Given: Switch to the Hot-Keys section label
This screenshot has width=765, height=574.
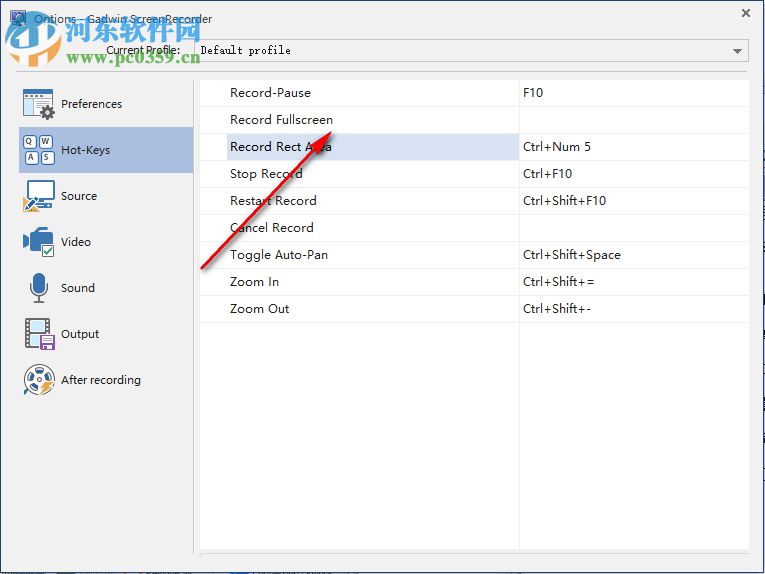Looking at the screenshot, I should click(85, 150).
